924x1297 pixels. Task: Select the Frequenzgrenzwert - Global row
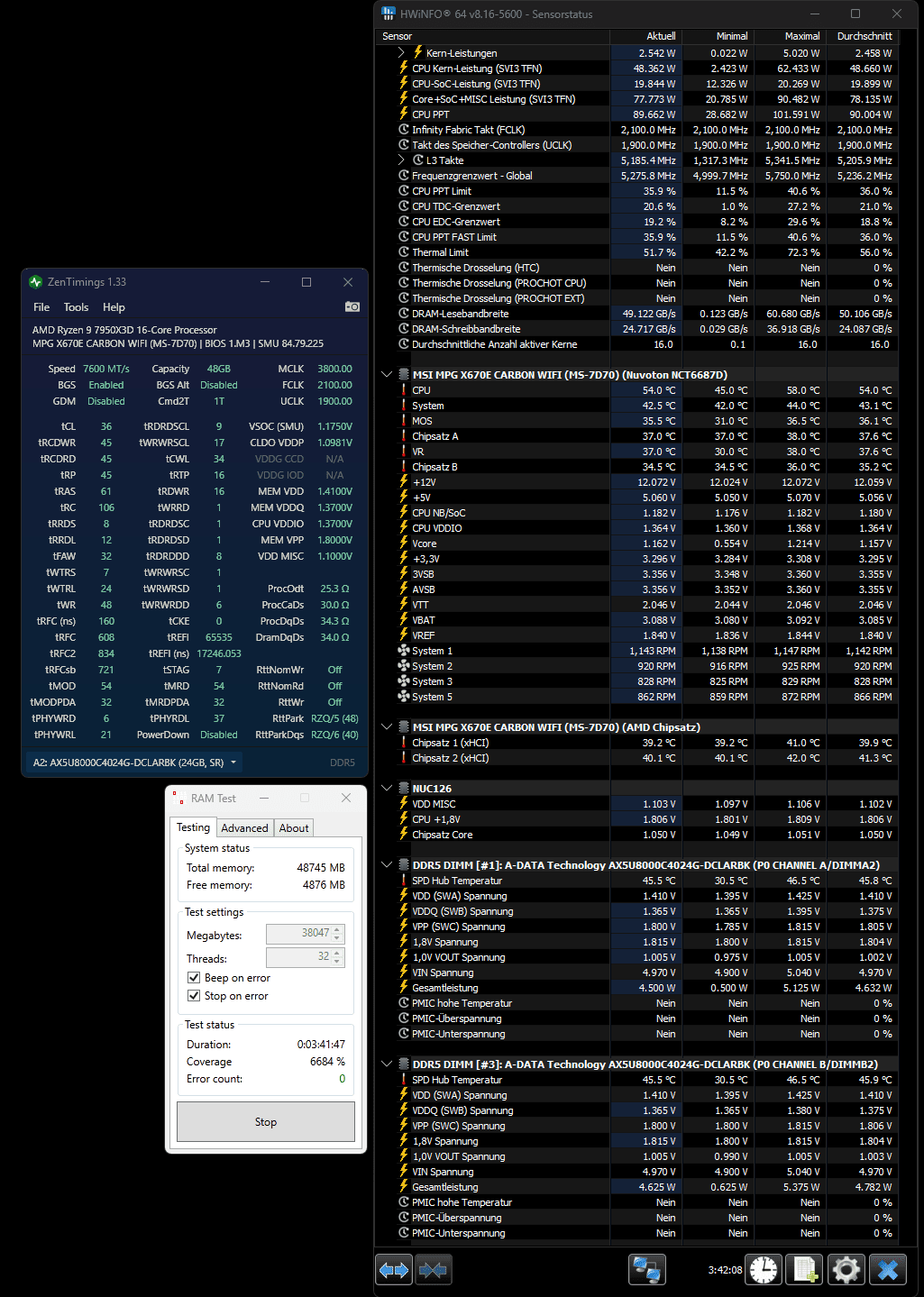tap(637, 176)
